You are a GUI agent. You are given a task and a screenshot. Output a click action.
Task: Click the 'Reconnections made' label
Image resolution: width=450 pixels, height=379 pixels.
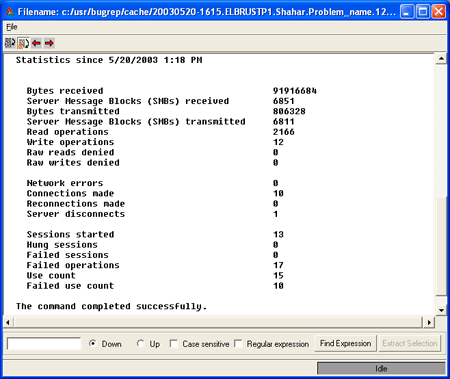point(76,204)
